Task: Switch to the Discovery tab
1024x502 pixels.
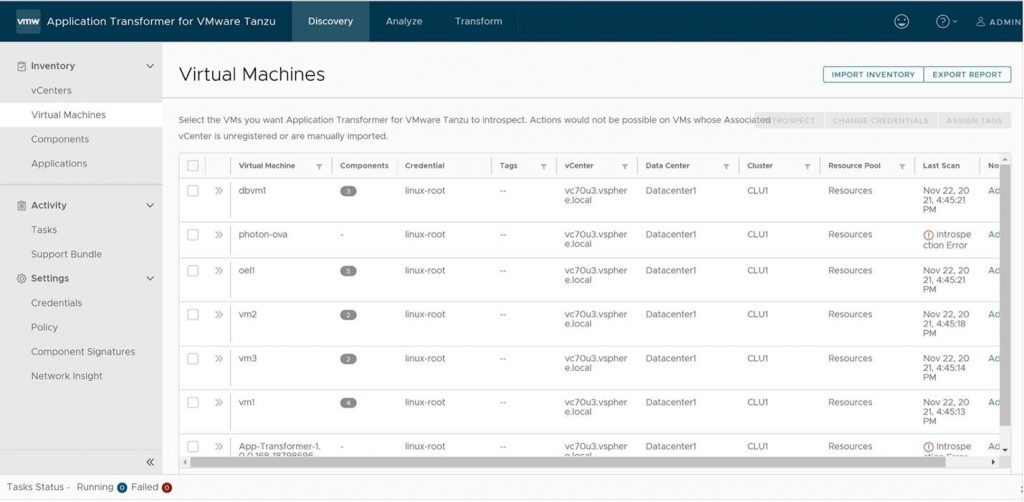Action: coord(330,21)
